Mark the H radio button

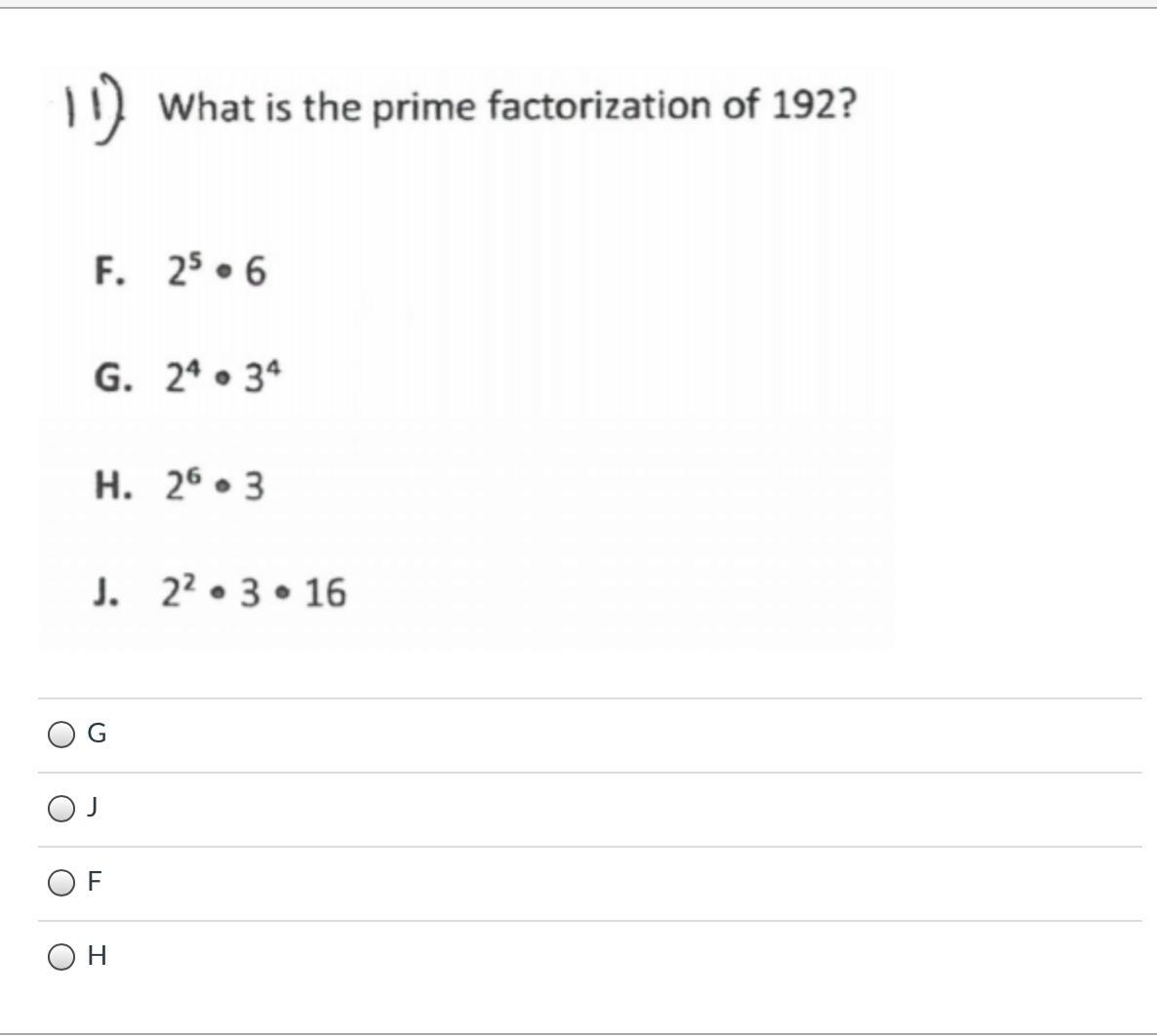tap(61, 956)
